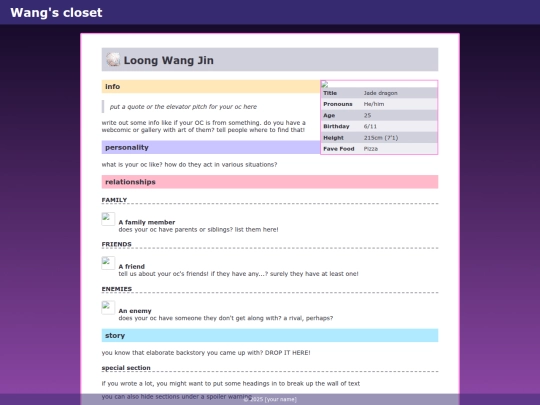Click the avatar icon beside Loong Wang Jin

pos(113,60)
